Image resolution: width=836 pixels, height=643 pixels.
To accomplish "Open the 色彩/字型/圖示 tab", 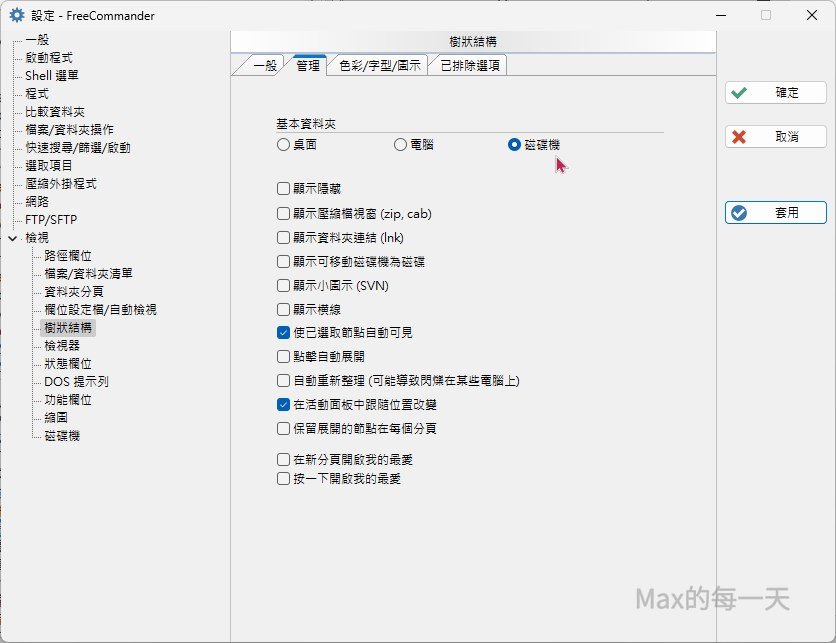I will point(380,66).
